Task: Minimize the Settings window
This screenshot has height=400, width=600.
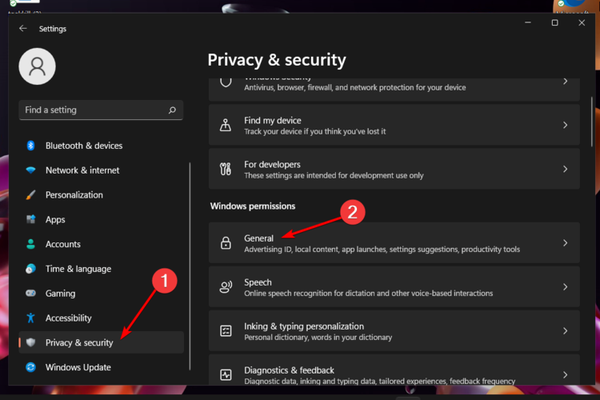Action: [x=528, y=23]
